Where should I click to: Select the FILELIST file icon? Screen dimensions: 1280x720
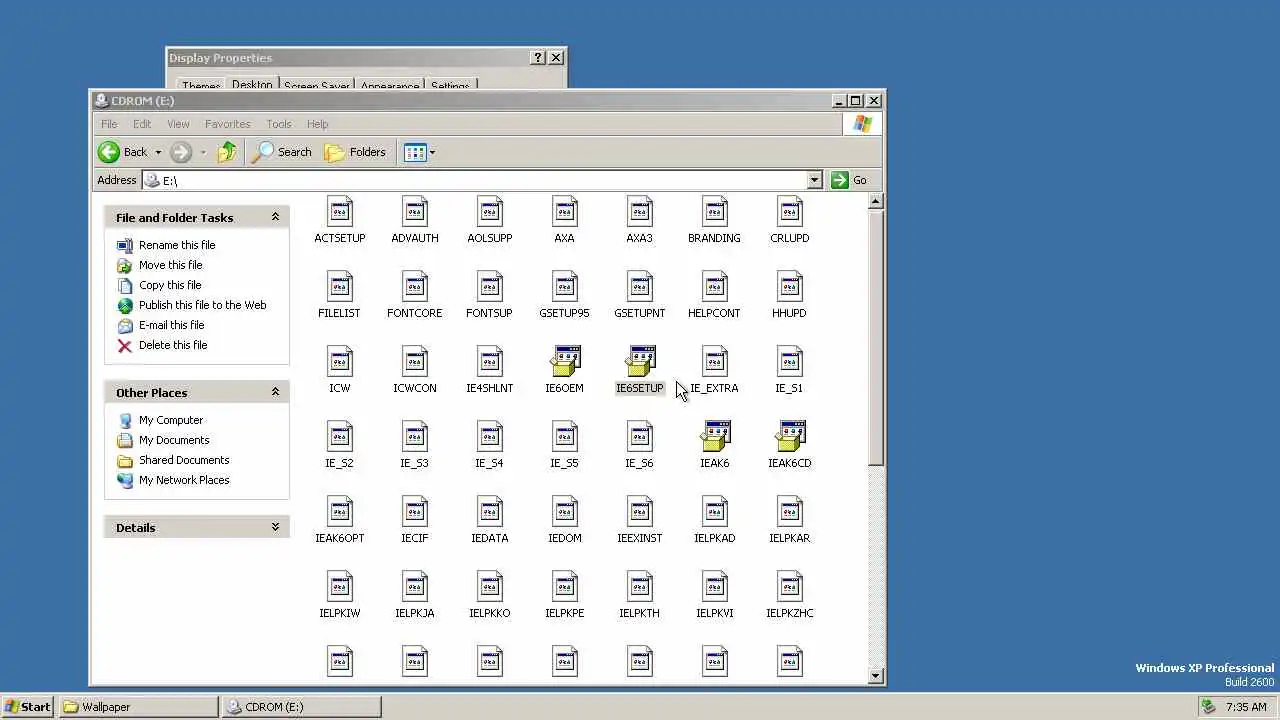click(x=340, y=287)
